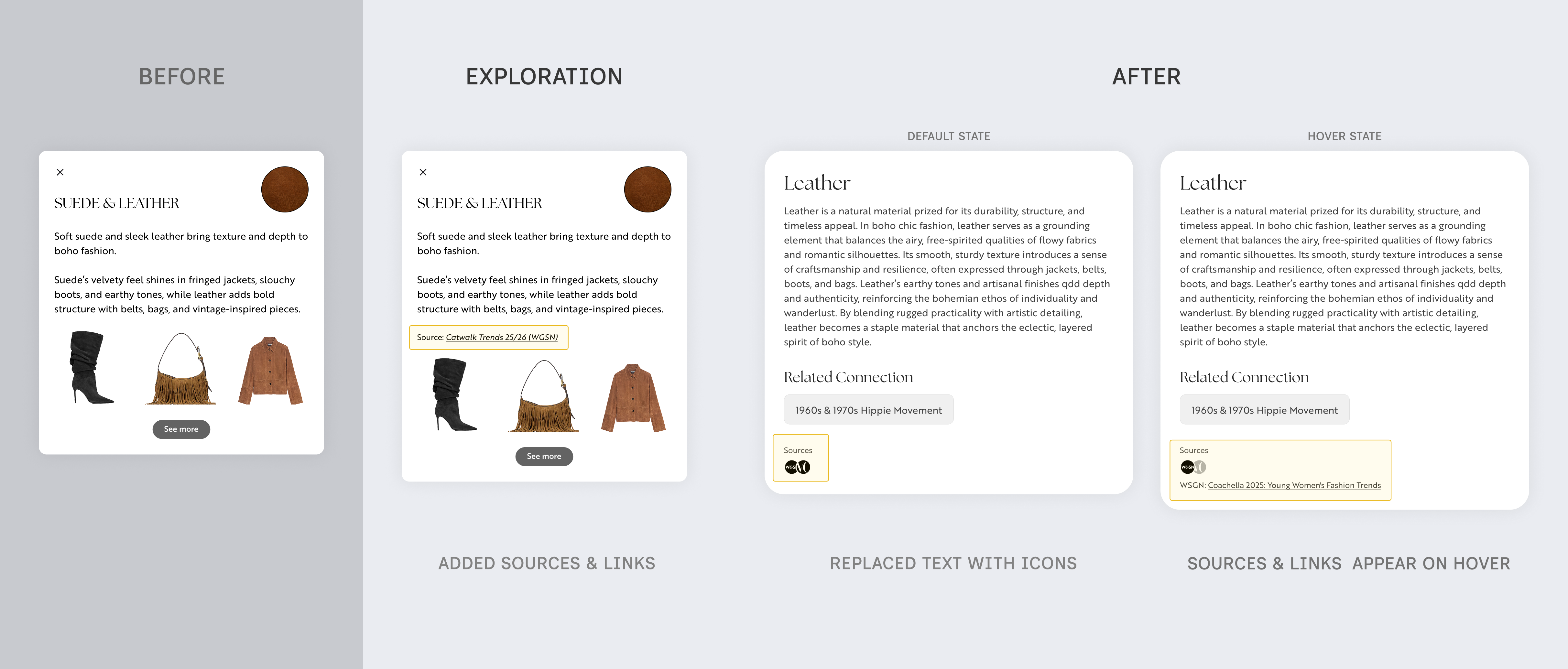Open Coachella 2025: Young Women's Fashion Trends link
Image resolution: width=1568 pixels, height=669 pixels.
pos(1294,485)
